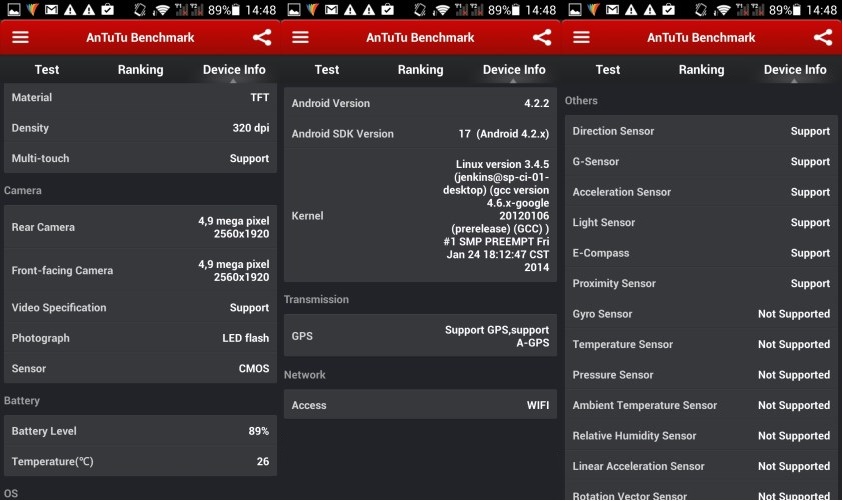This screenshot has width=843, height=501.
Task: Open hamburger menu on the Android Version screen
Action: pyautogui.click(x=300, y=38)
